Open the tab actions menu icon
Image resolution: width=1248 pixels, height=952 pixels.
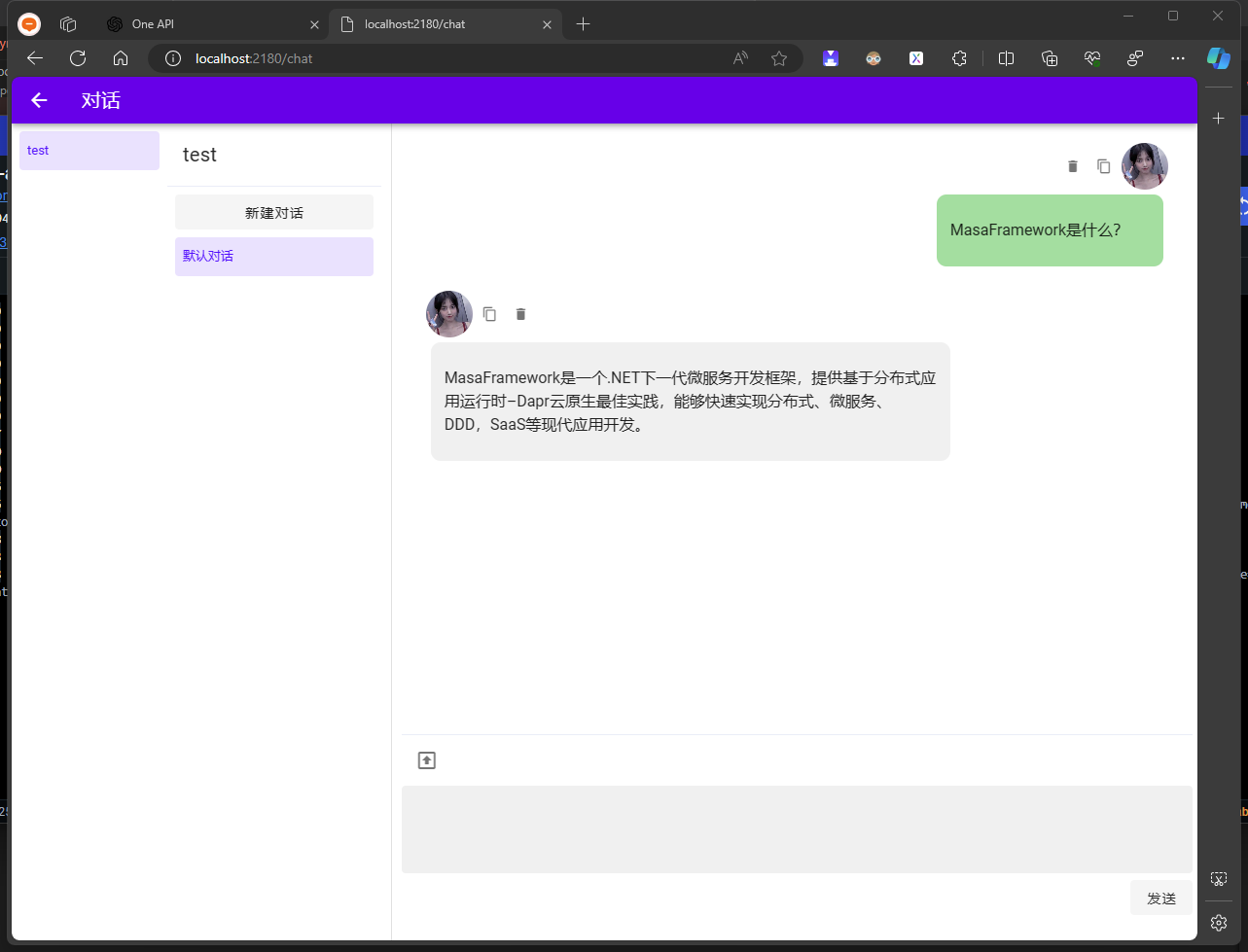(68, 24)
